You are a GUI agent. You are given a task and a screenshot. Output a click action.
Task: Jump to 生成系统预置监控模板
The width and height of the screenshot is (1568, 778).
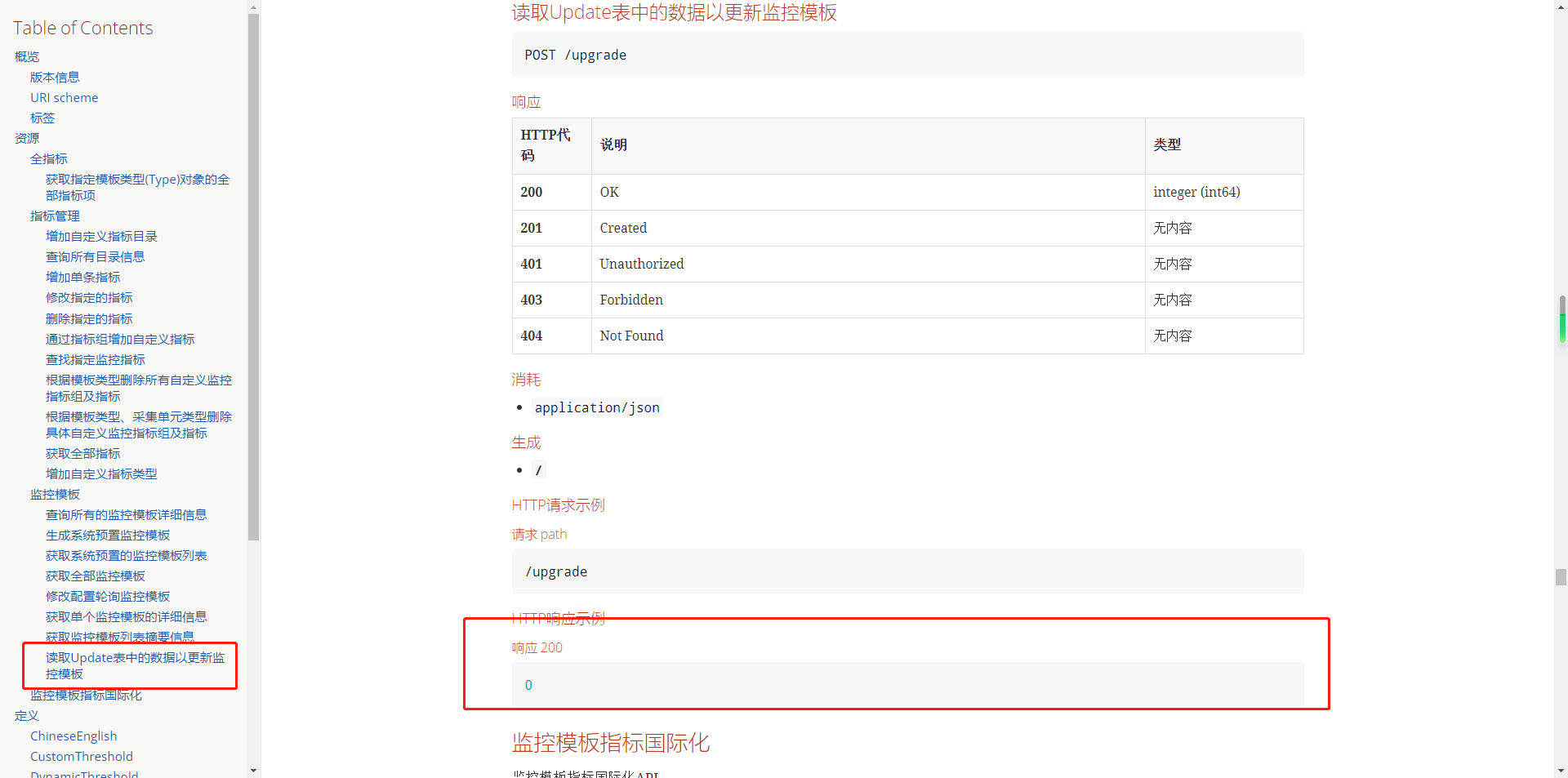point(108,535)
